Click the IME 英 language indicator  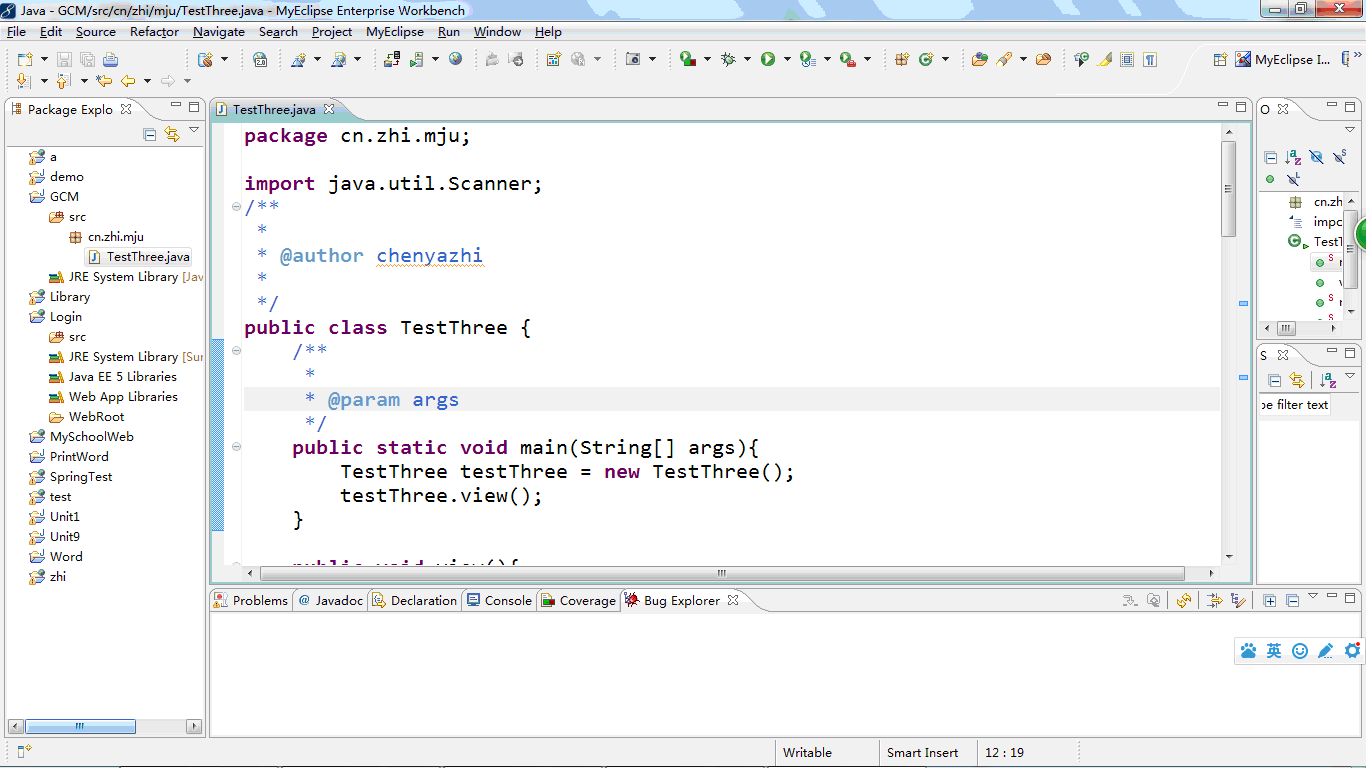tap(1274, 651)
